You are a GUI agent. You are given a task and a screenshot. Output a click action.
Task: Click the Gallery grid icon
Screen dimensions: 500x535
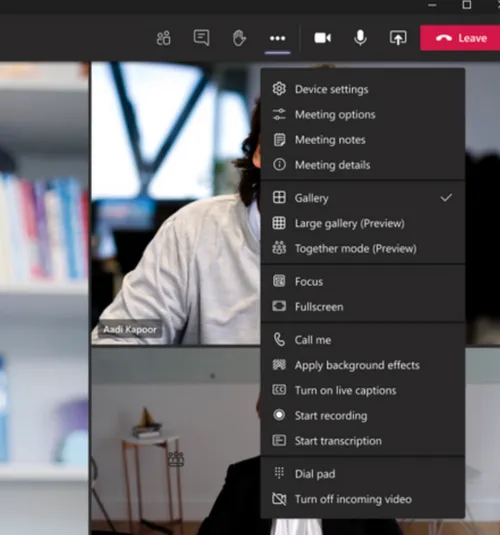(x=279, y=197)
